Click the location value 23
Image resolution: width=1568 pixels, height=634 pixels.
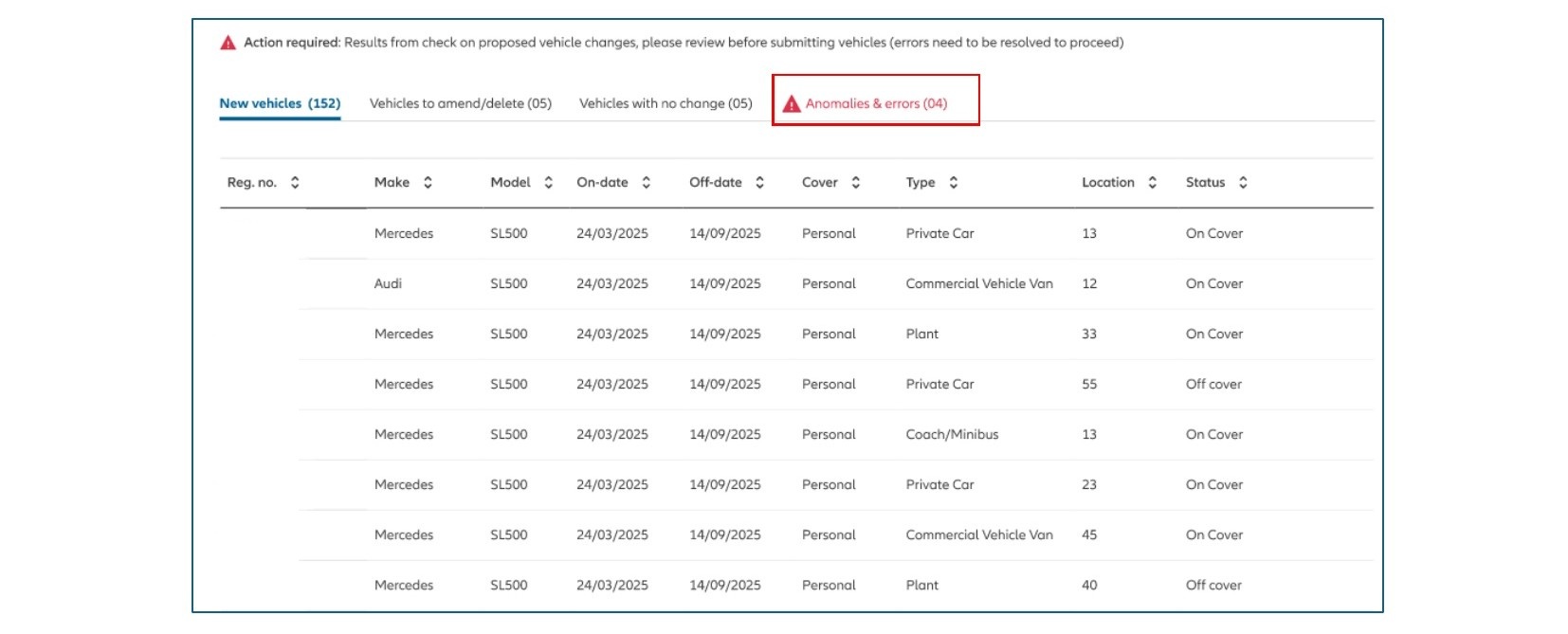coord(1089,484)
